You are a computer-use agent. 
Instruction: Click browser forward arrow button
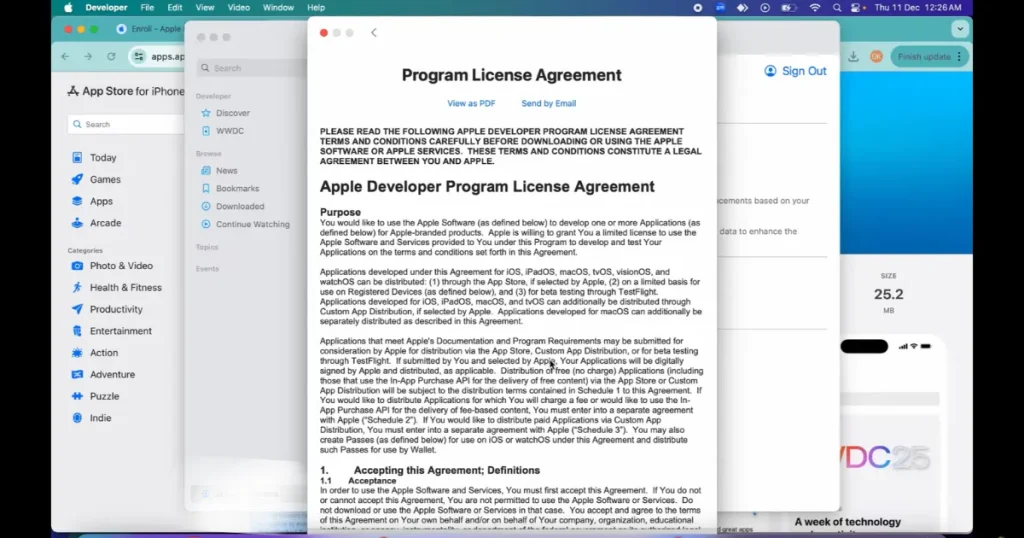pyautogui.click(x=88, y=57)
